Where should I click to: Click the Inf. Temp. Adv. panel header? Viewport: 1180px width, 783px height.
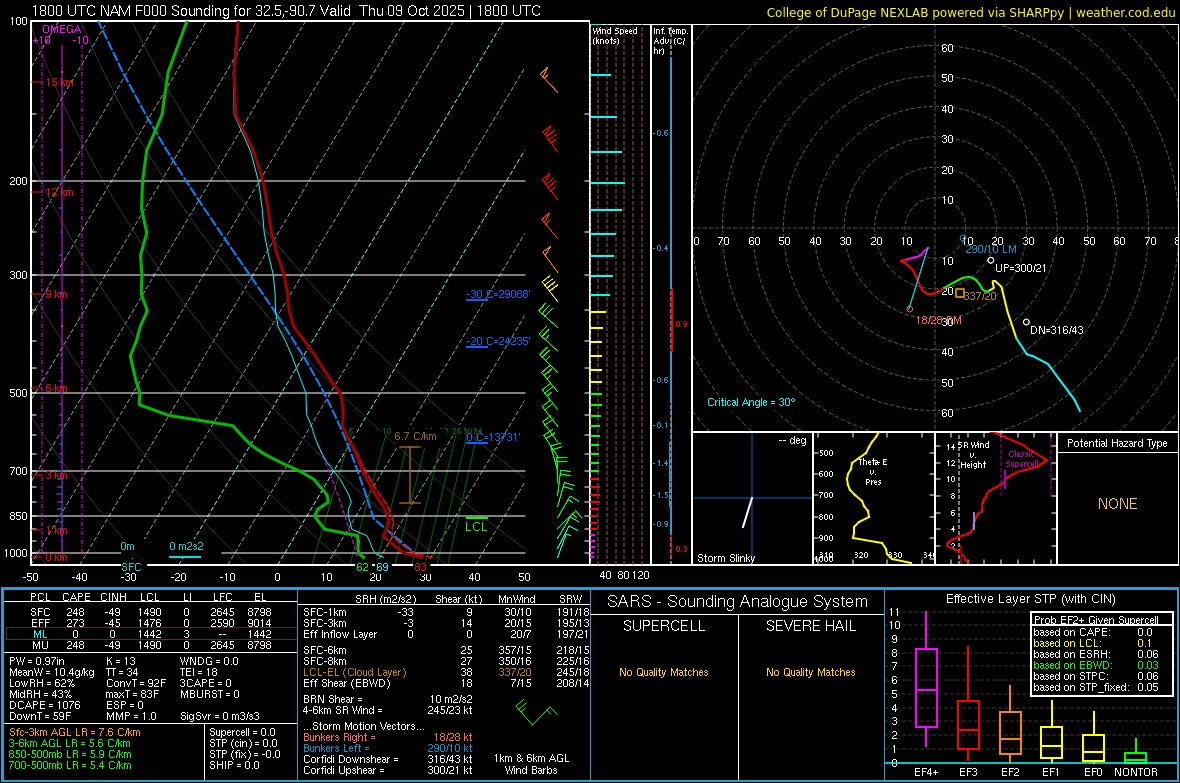click(x=670, y=41)
